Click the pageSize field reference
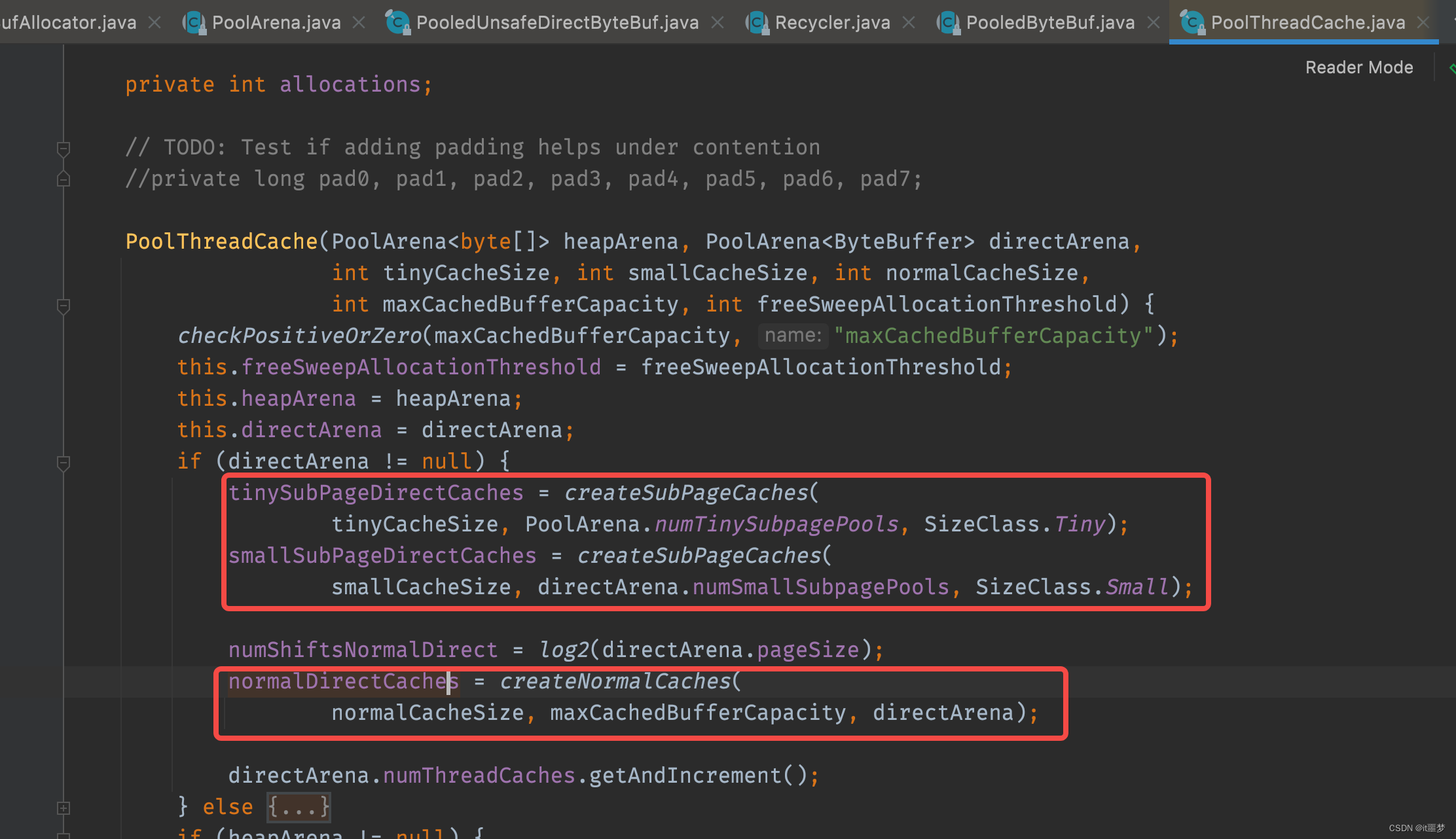The image size is (1456, 839). tap(808, 650)
